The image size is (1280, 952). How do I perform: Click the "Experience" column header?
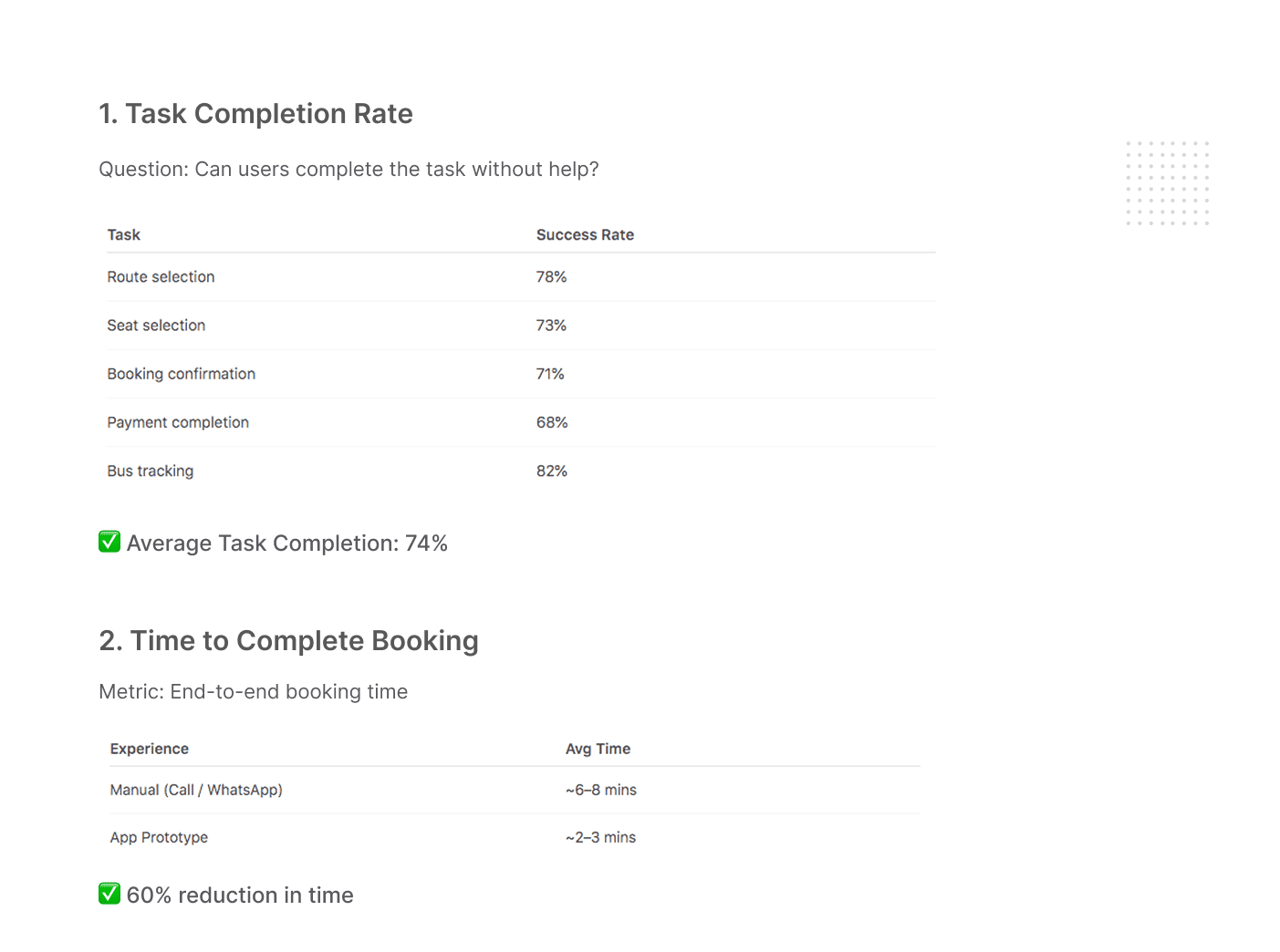[150, 749]
